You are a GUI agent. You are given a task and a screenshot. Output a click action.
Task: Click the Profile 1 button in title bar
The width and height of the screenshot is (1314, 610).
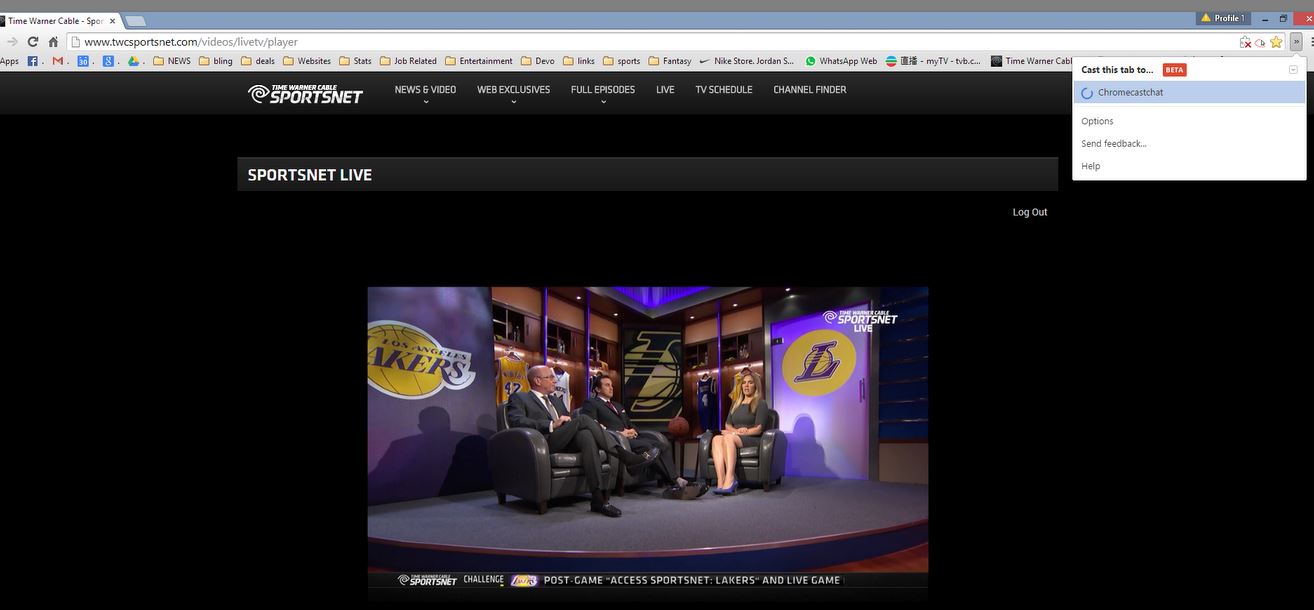1222,18
